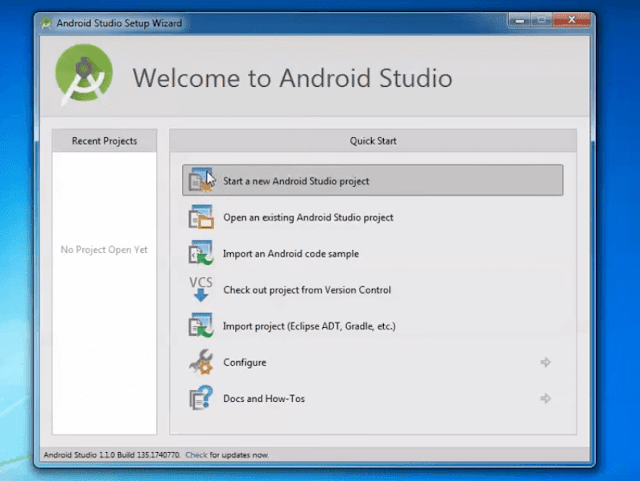Image resolution: width=640 pixels, height=481 pixels.
Task: Expand the Docs and How-Tos arrow
Action: (545, 398)
